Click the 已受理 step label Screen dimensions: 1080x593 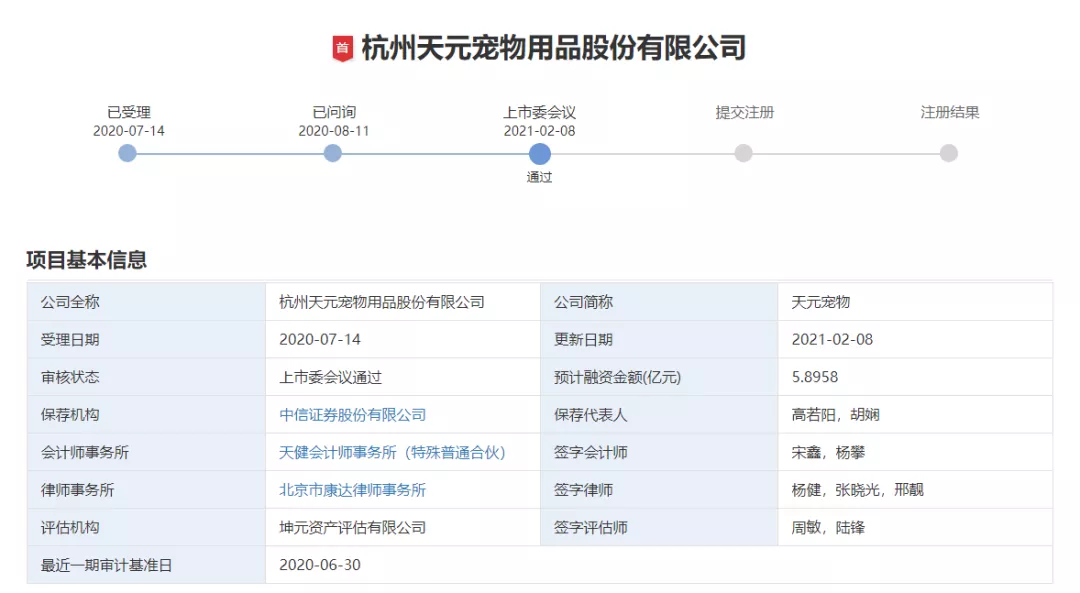129,112
